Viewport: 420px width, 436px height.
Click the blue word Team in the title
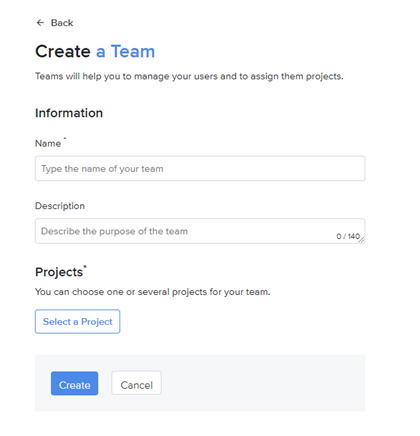[133, 51]
